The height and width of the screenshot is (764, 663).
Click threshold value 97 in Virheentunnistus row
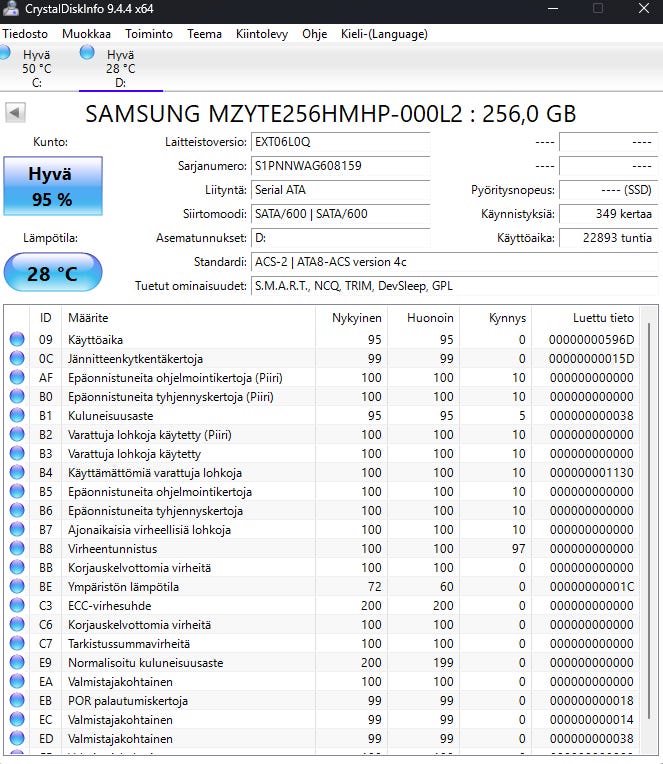pos(518,549)
